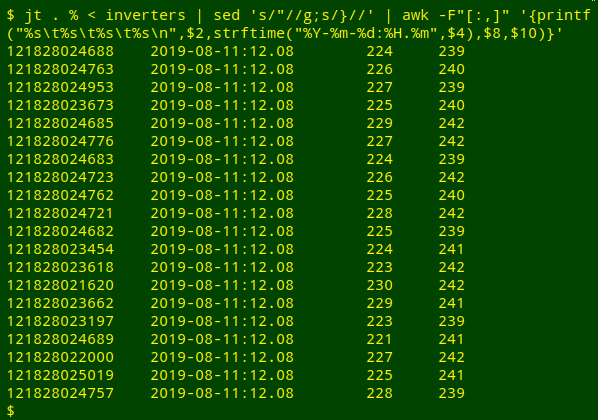Viewport: 598px width, 420px height.
Task: Select serial number 121828025019
Action: [x=60, y=375]
